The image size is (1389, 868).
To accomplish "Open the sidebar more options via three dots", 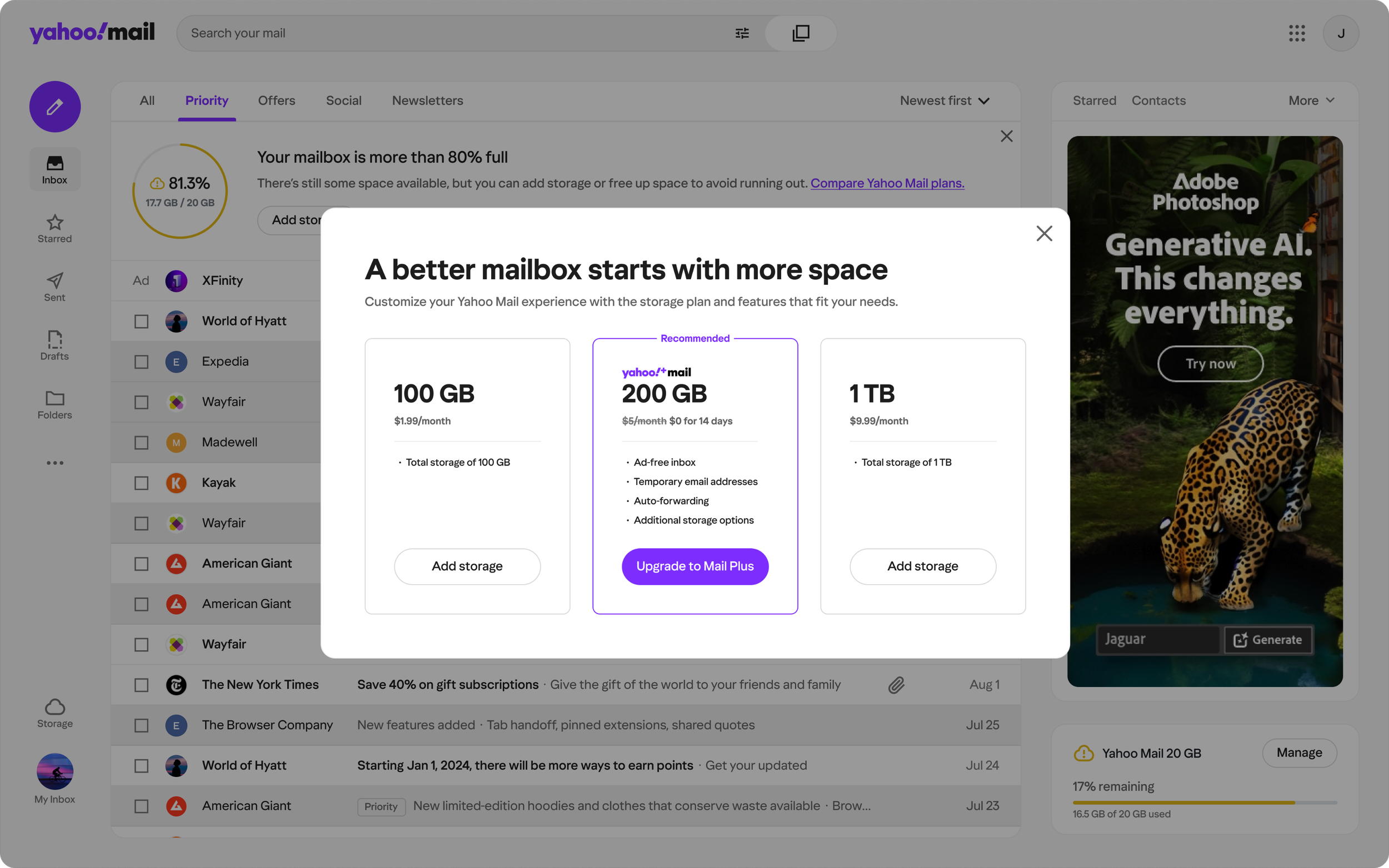I will tap(54, 462).
